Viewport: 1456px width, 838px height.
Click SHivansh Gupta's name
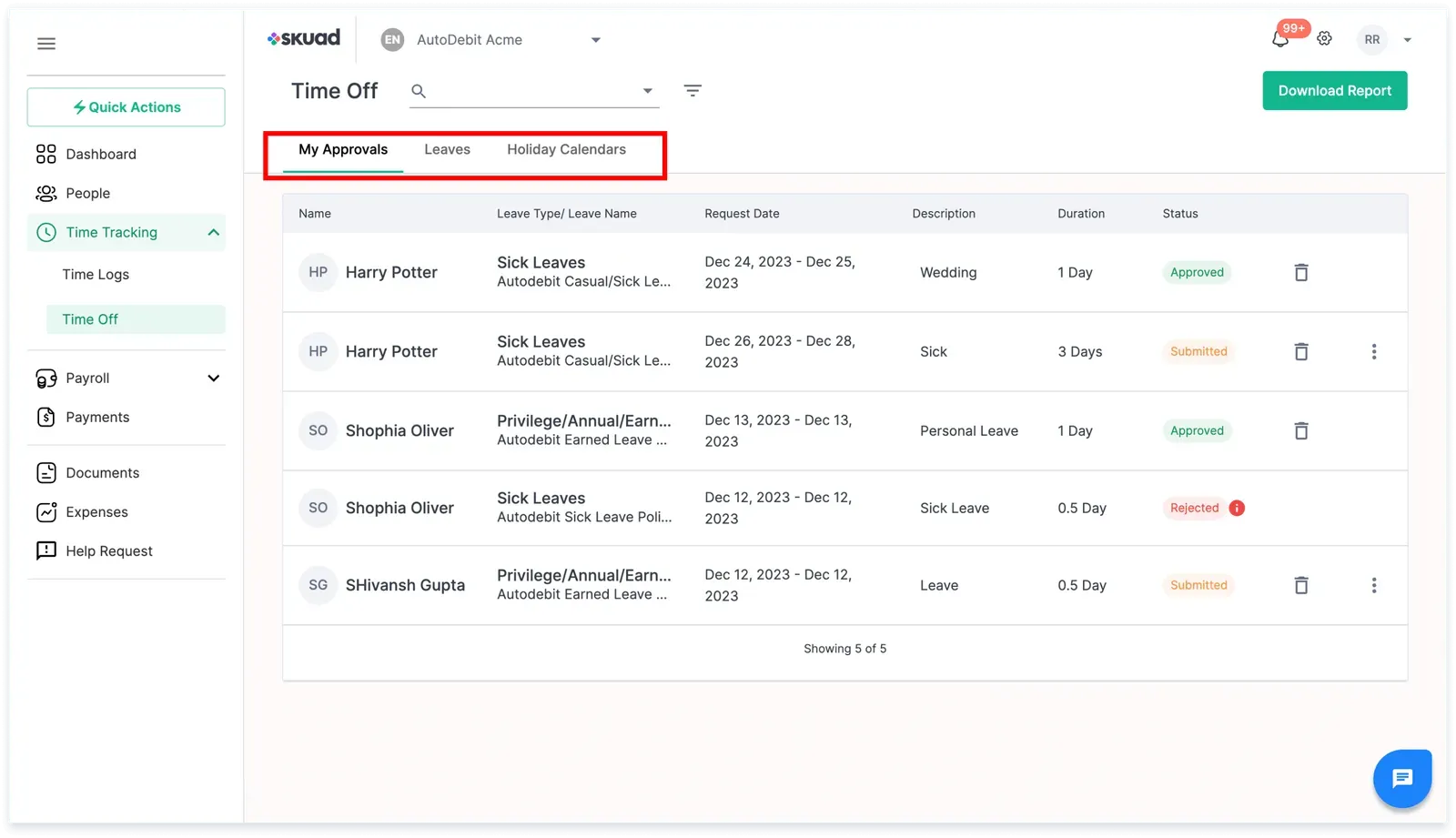(405, 585)
